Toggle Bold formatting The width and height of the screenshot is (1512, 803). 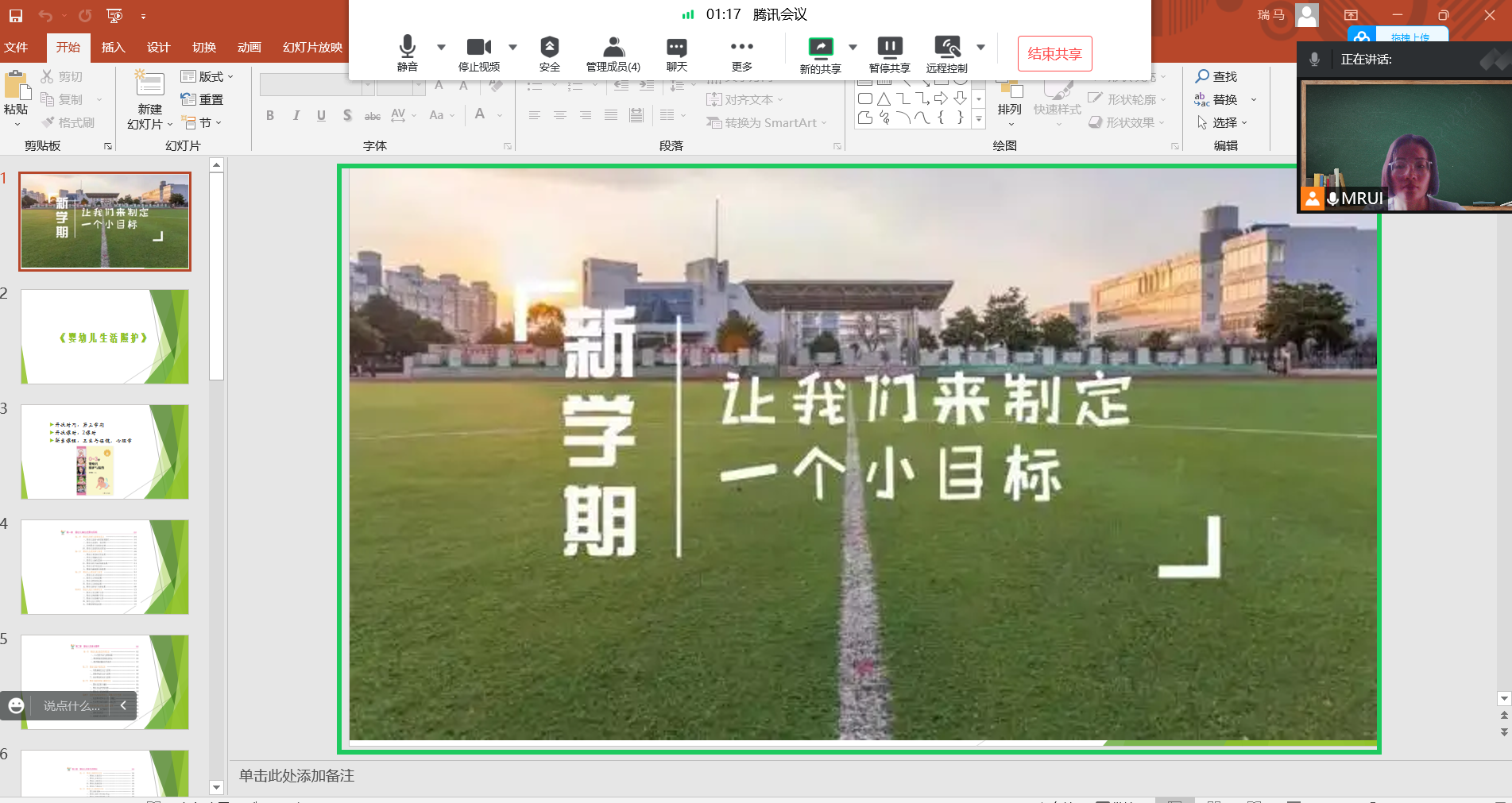270,115
